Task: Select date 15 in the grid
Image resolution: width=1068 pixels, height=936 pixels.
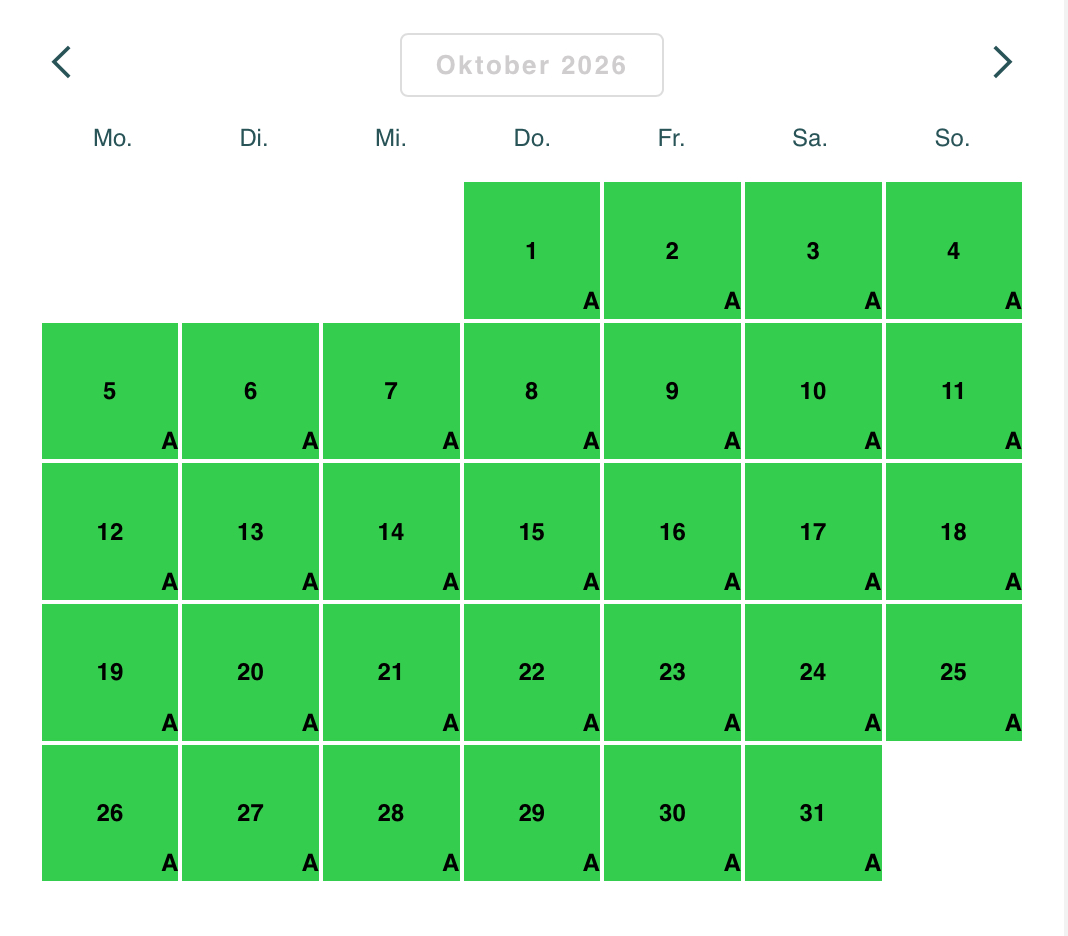Action: click(x=532, y=532)
